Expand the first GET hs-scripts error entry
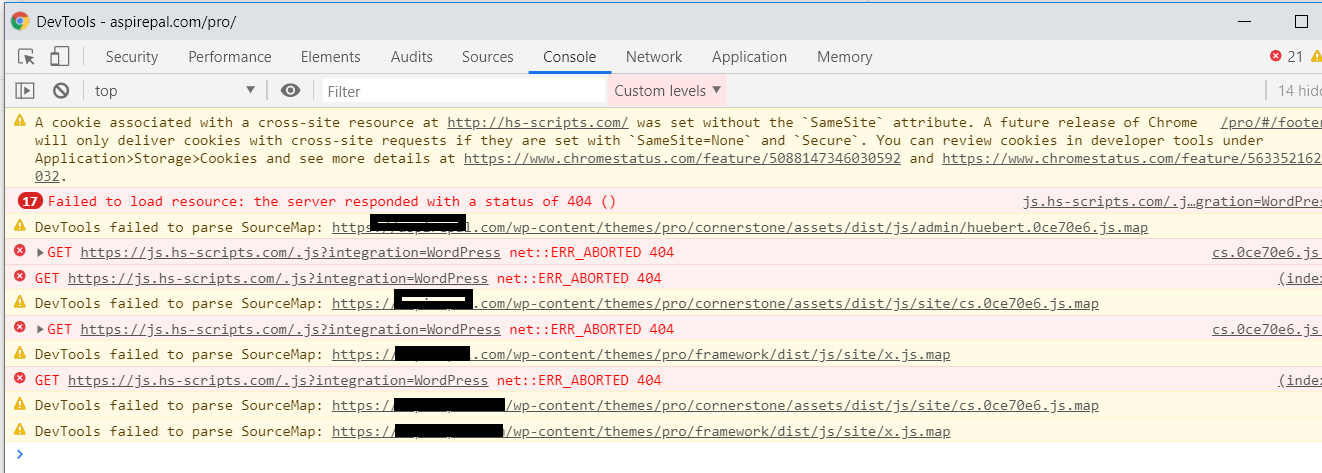The height and width of the screenshot is (473, 1322). tap(41, 253)
